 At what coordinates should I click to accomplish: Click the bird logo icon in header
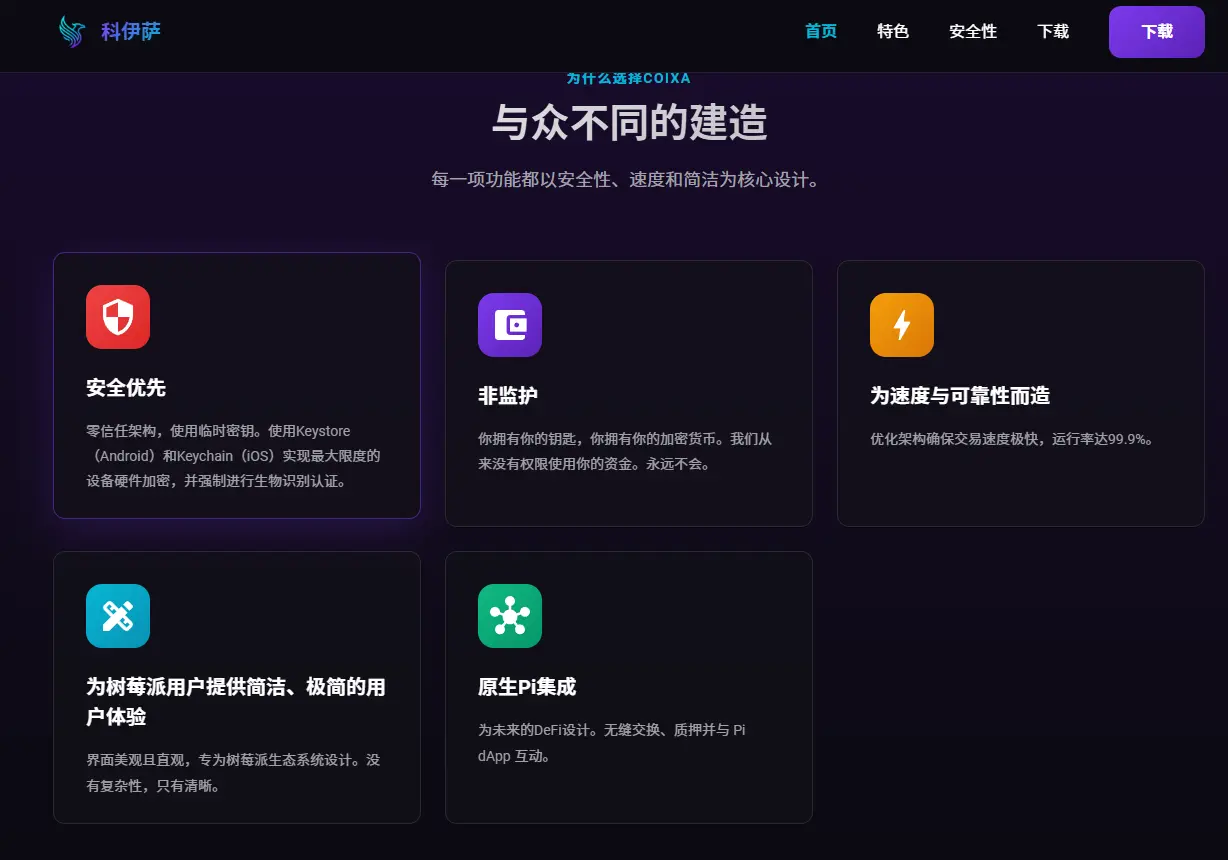click(73, 31)
